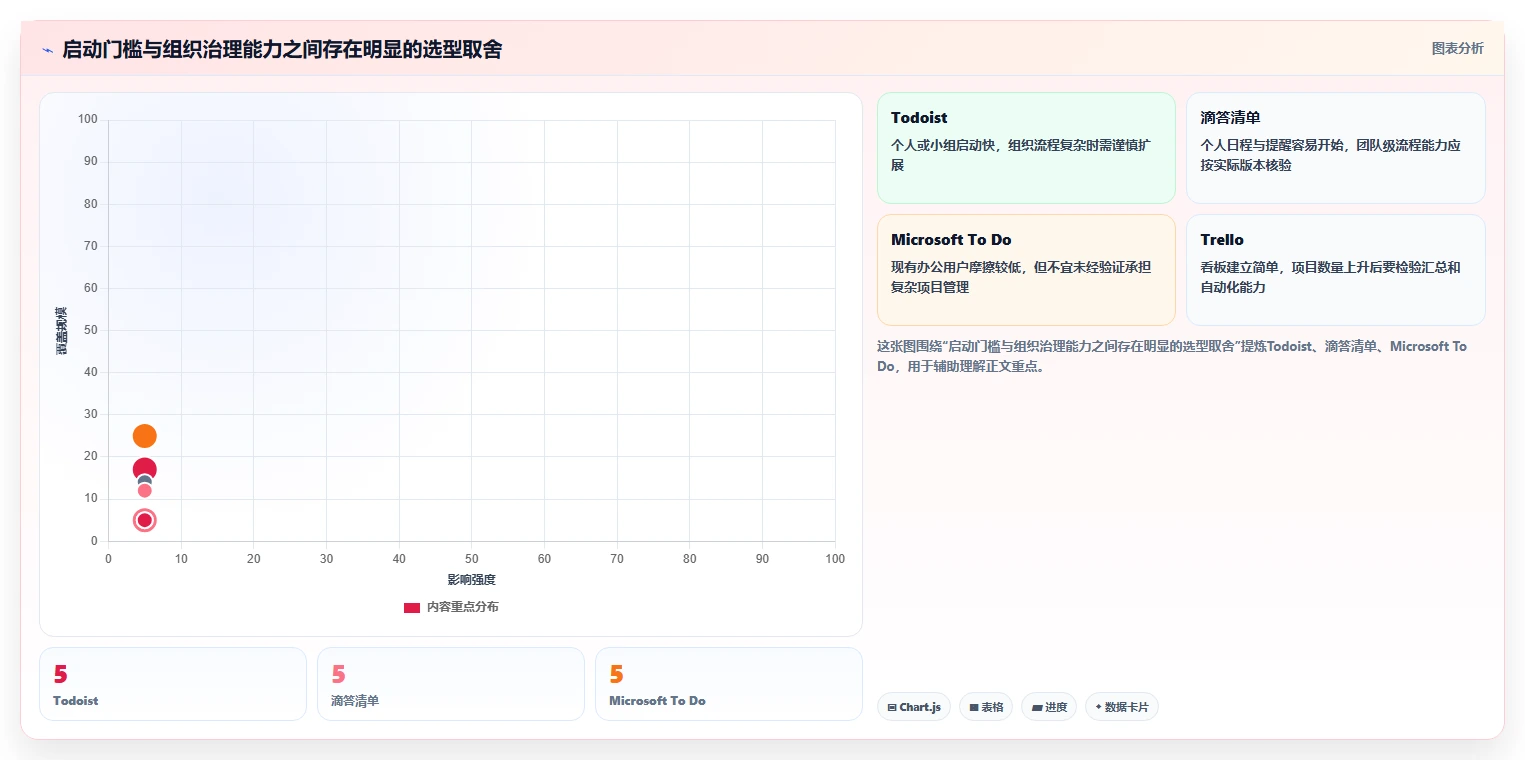Click the y-axis tick label 100
The image size is (1525, 760).
tap(87, 120)
